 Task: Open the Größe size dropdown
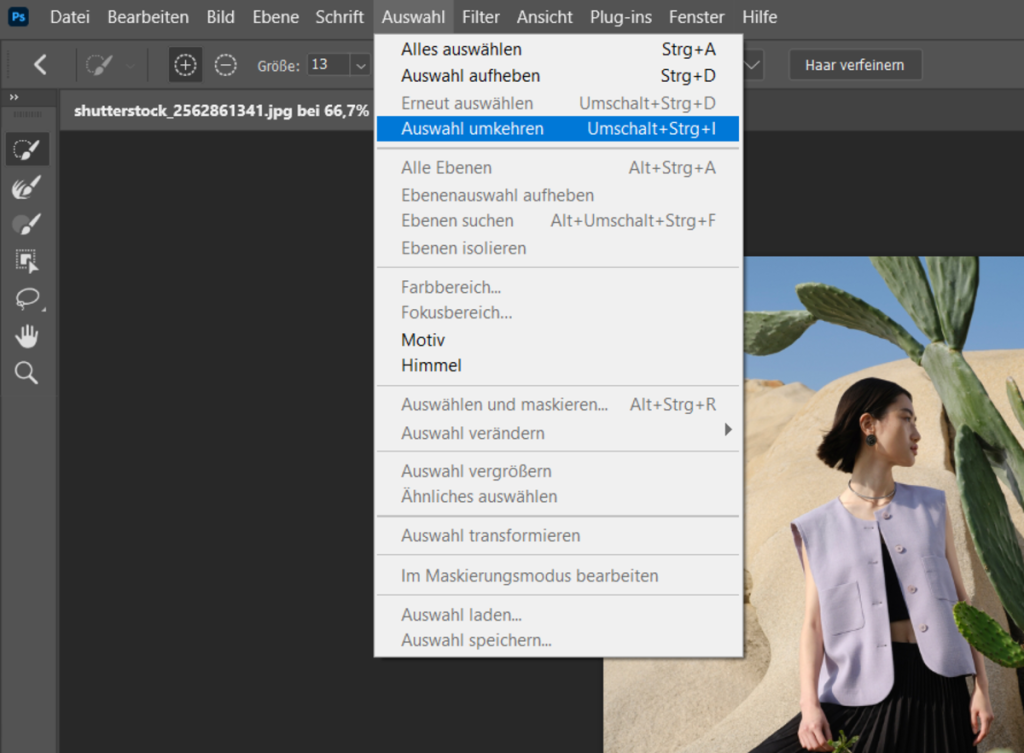click(359, 64)
